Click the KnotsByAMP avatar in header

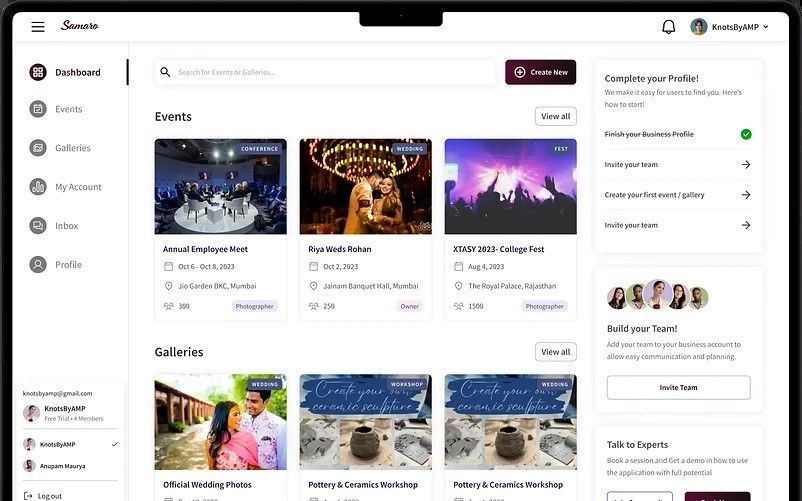699,27
